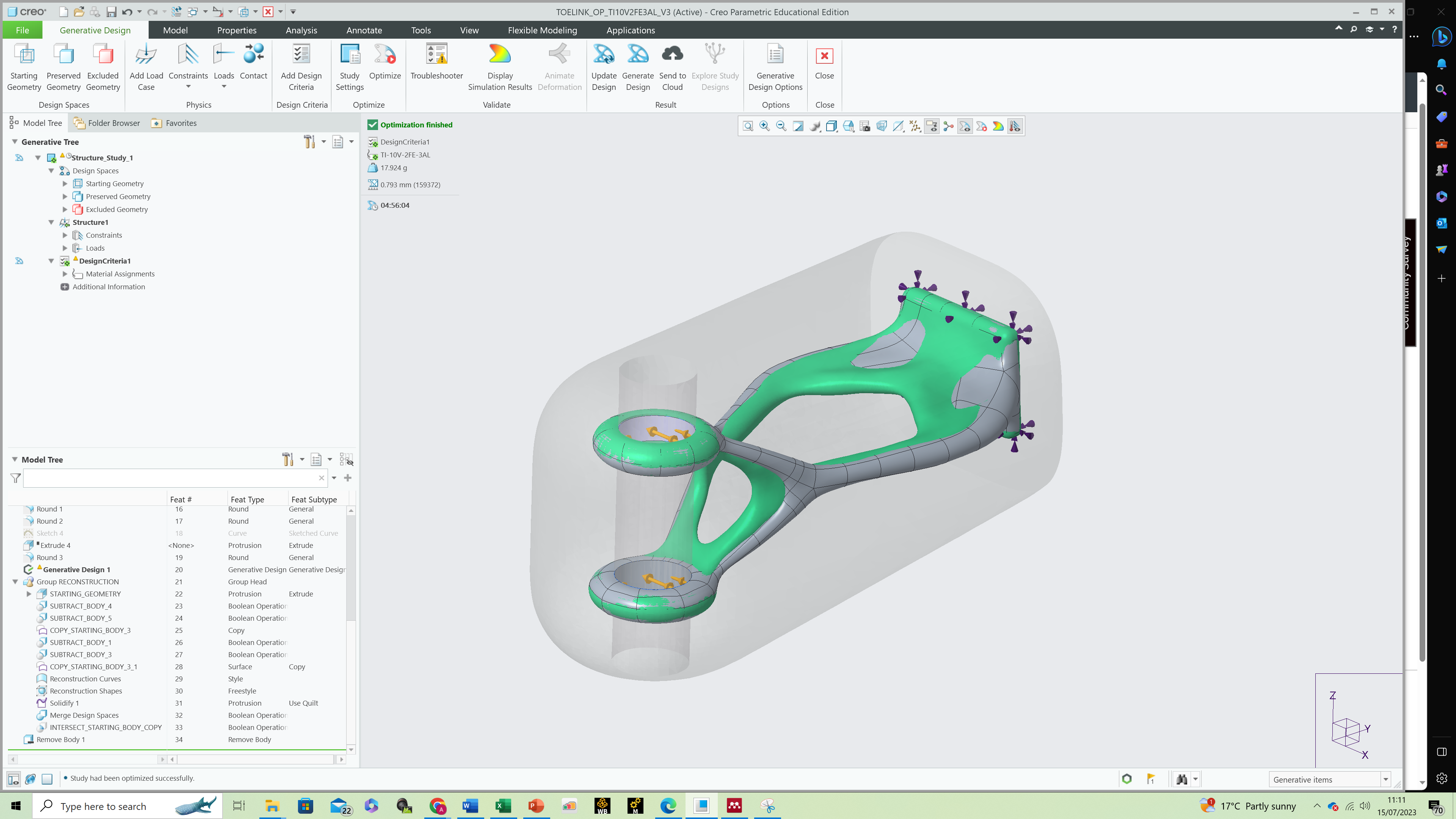Click Display Simulation Results
The width and height of the screenshot is (1456, 819).
point(500,66)
